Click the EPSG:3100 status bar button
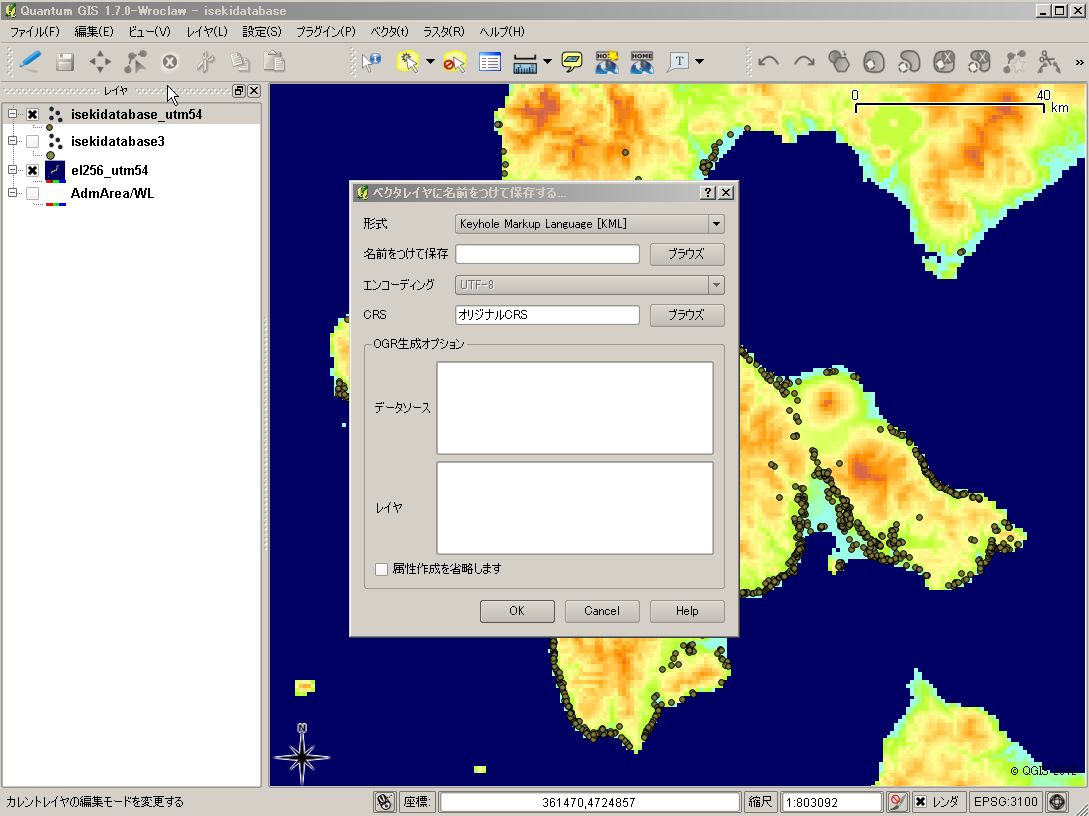Viewport: 1089px width, 816px height. tap(1006, 802)
